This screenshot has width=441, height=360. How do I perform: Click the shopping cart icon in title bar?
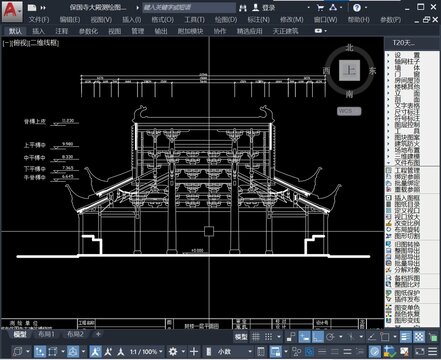pyautogui.click(x=320, y=7)
